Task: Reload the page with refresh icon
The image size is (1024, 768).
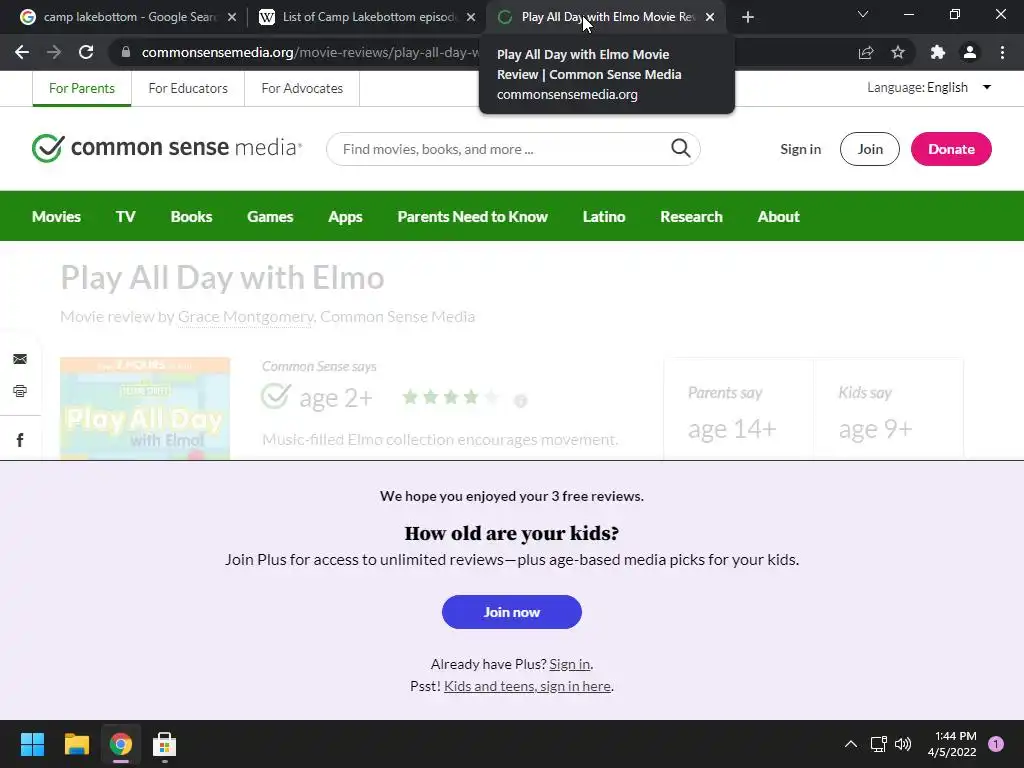Action: point(86,52)
